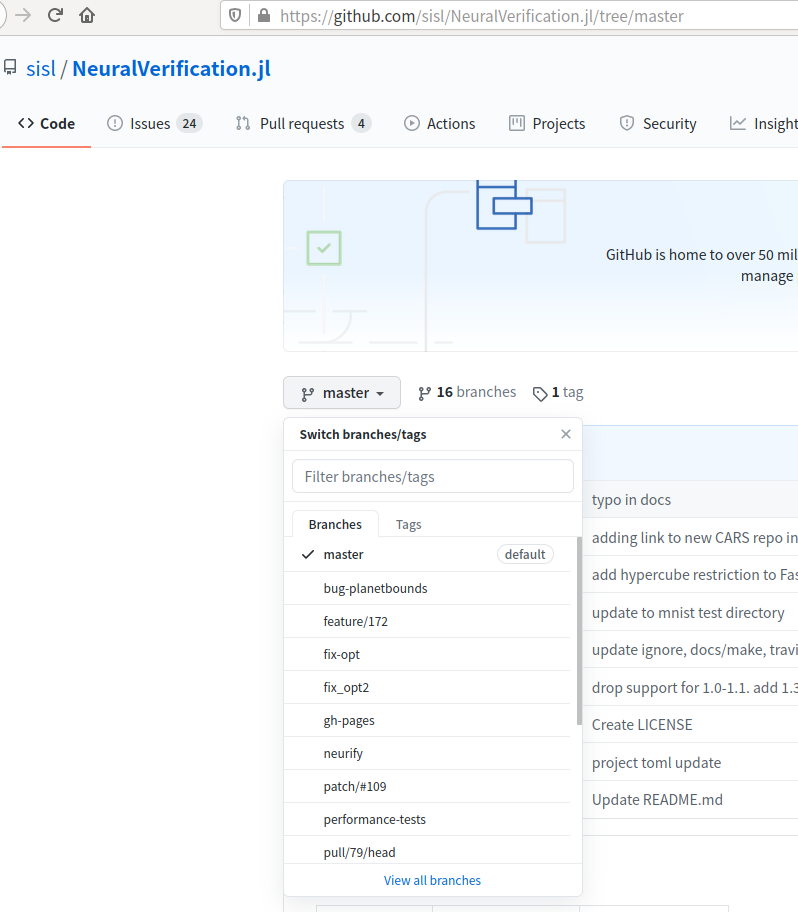Open the sisl organization link
Screen dimensions: 798x912
tap(41, 69)
